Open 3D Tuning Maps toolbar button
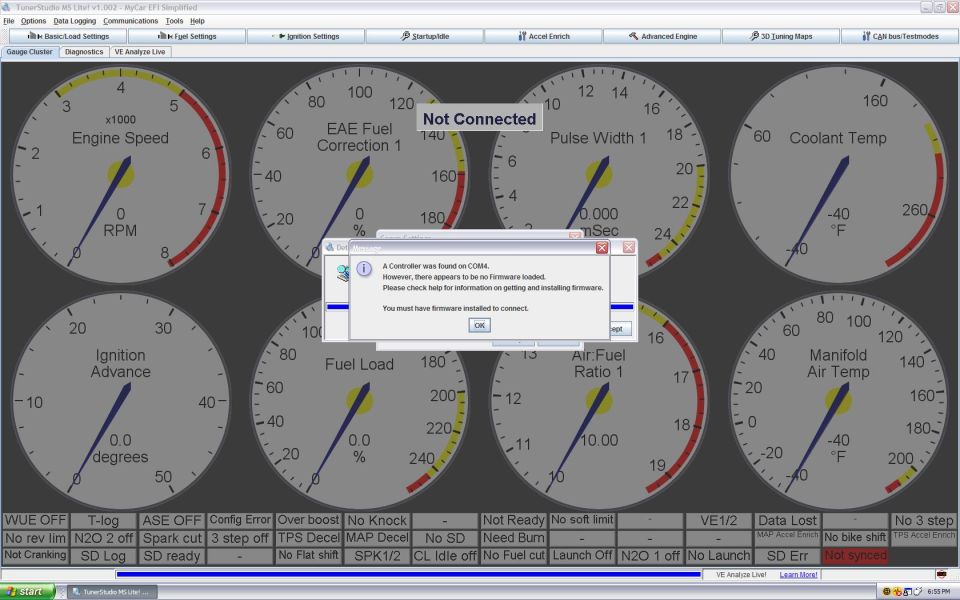 tap(781, 36)
